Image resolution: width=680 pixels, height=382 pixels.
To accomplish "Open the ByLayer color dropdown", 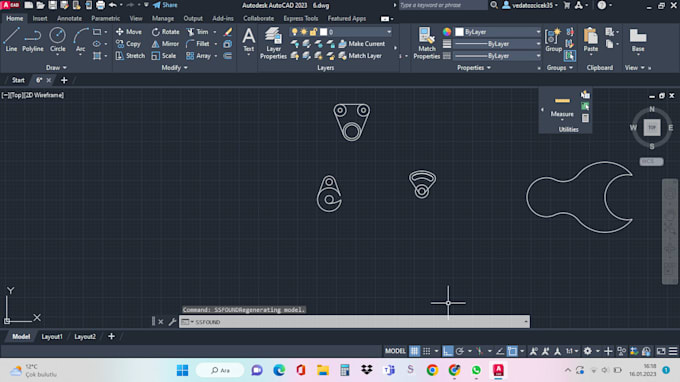I will point(498,32).
